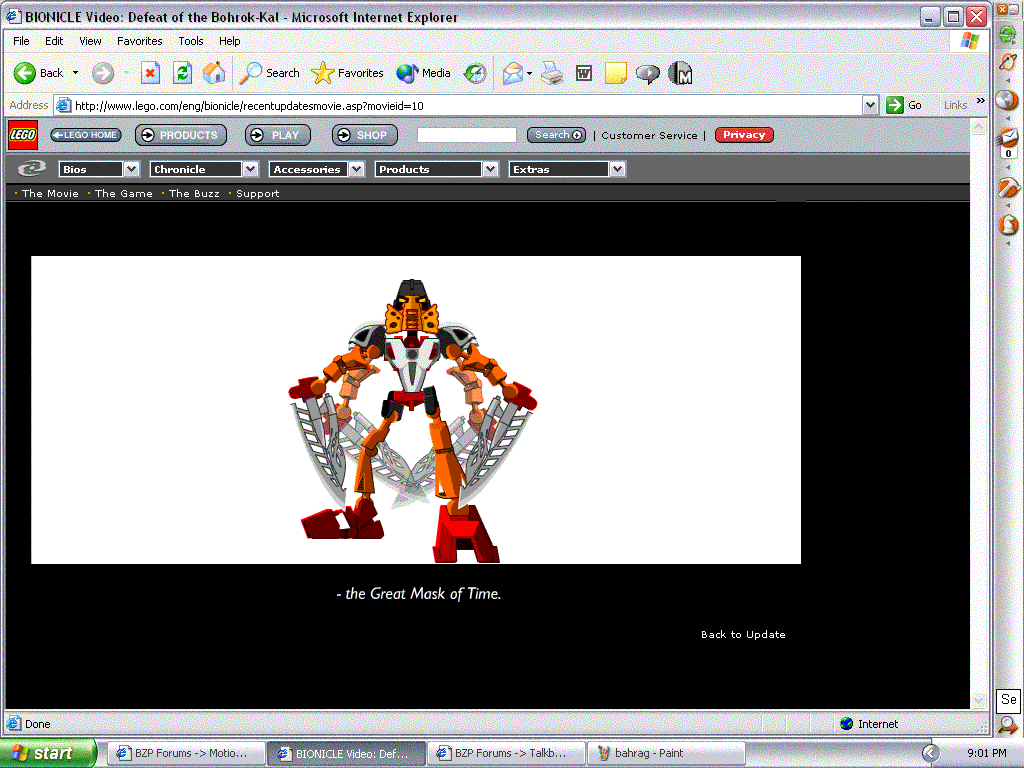1024x768 pixels.
Task: Click the LEGO site search input field
Action: (466, 135)
